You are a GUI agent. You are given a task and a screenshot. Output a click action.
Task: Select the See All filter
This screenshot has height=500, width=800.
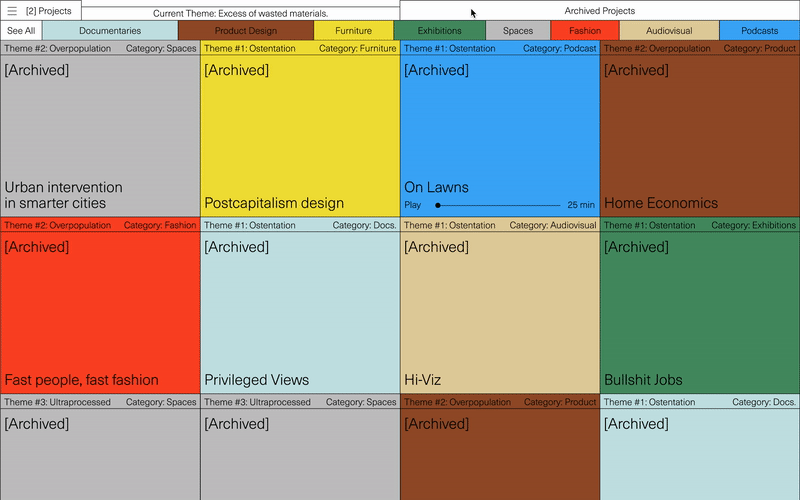click(x=21, y=31)
